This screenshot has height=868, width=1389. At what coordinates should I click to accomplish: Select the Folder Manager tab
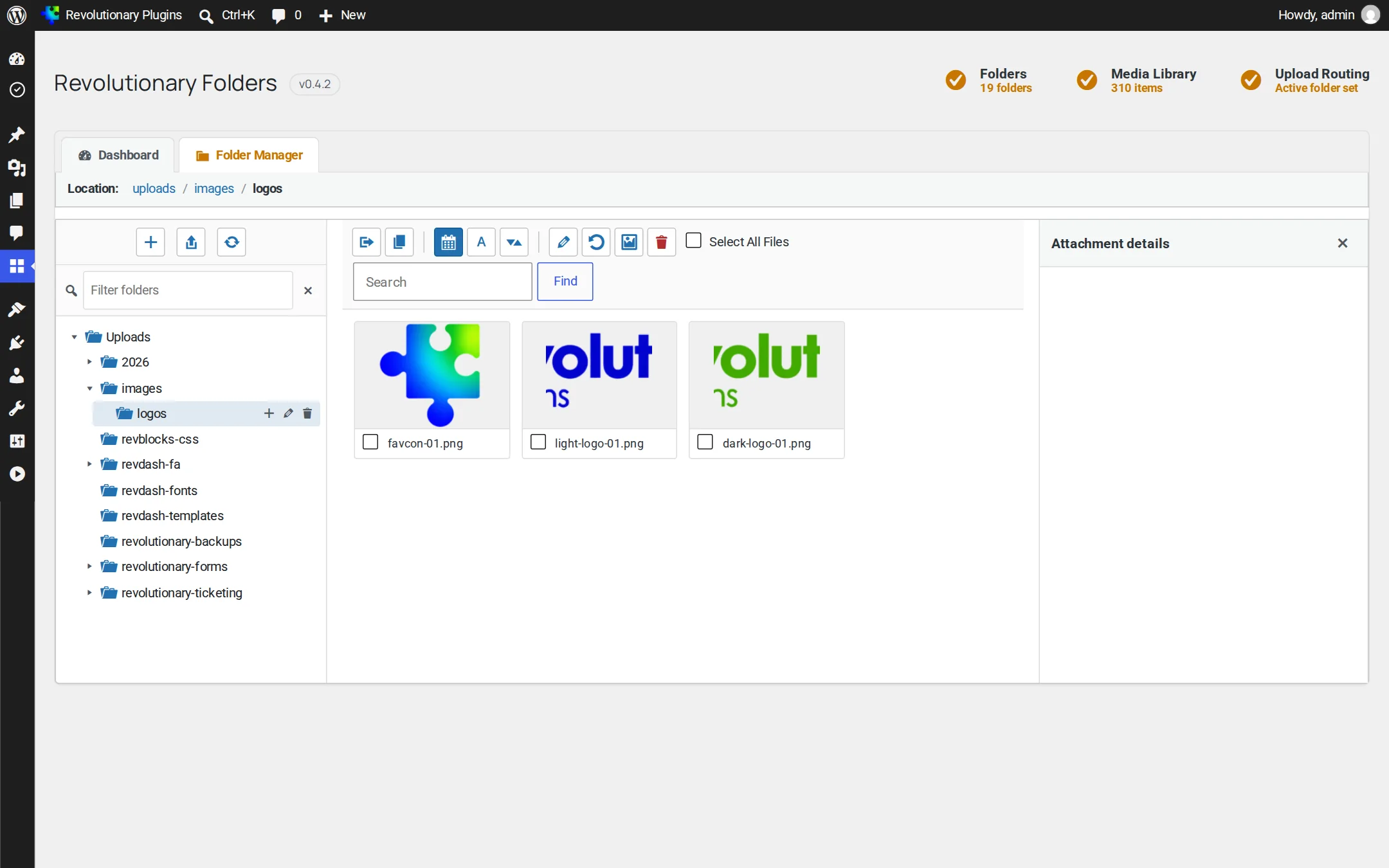click(249, 155)
